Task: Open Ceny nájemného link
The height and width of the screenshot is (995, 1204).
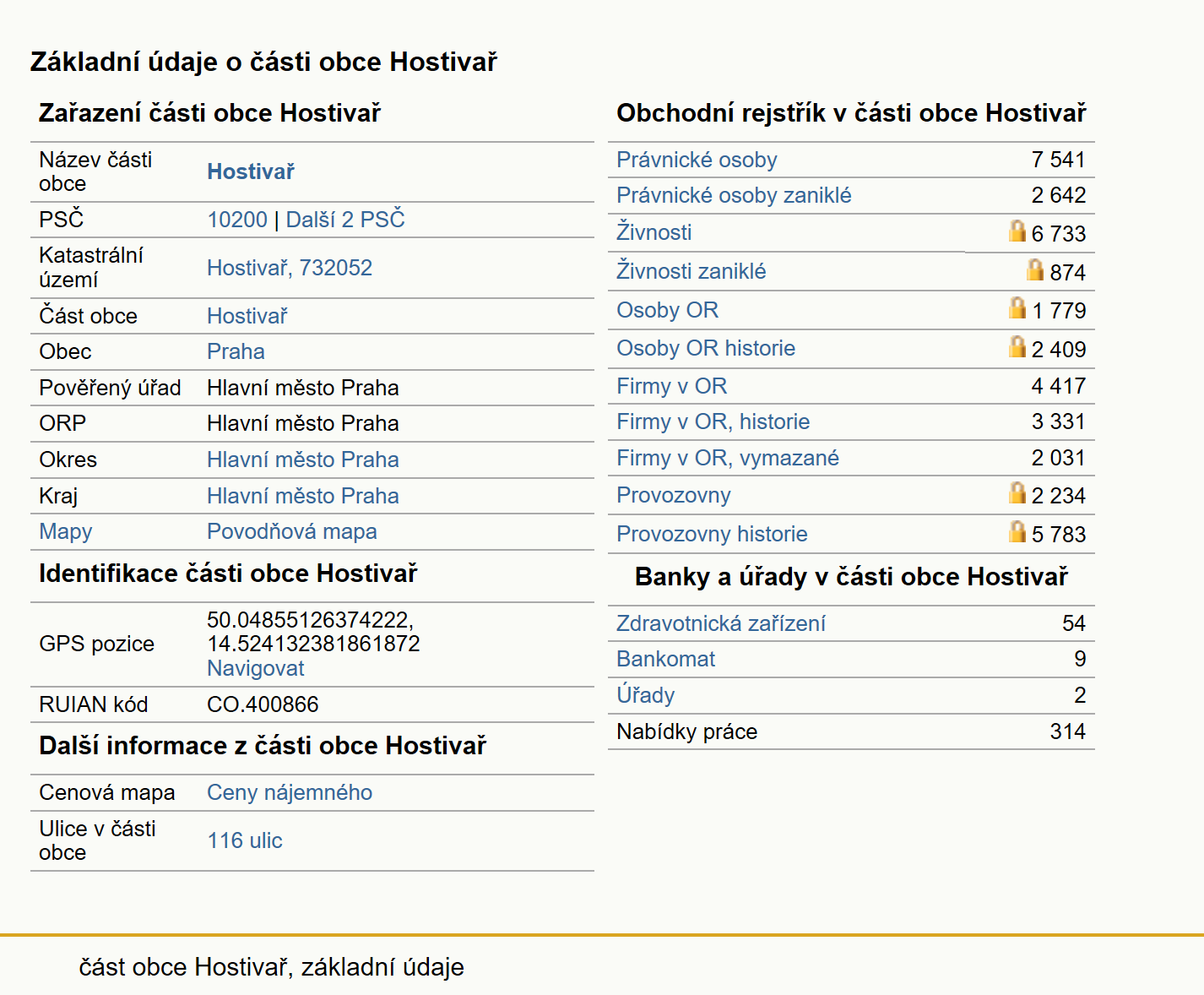Action: [x=290, y=792]
